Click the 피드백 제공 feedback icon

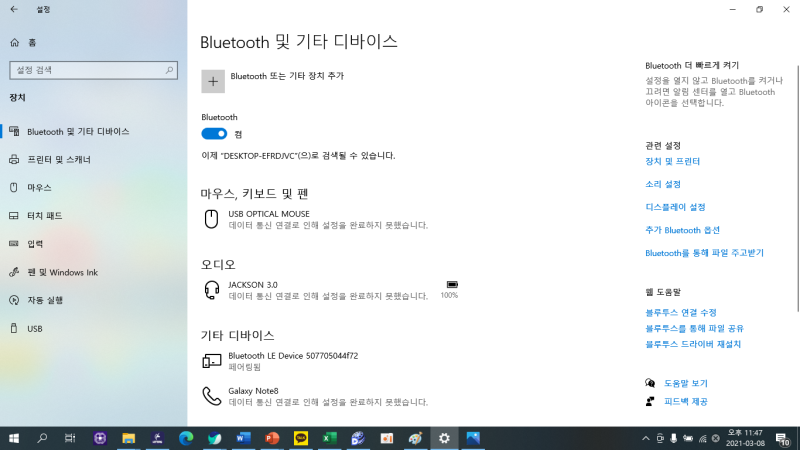pyautogui.click(x=650, y=402)
